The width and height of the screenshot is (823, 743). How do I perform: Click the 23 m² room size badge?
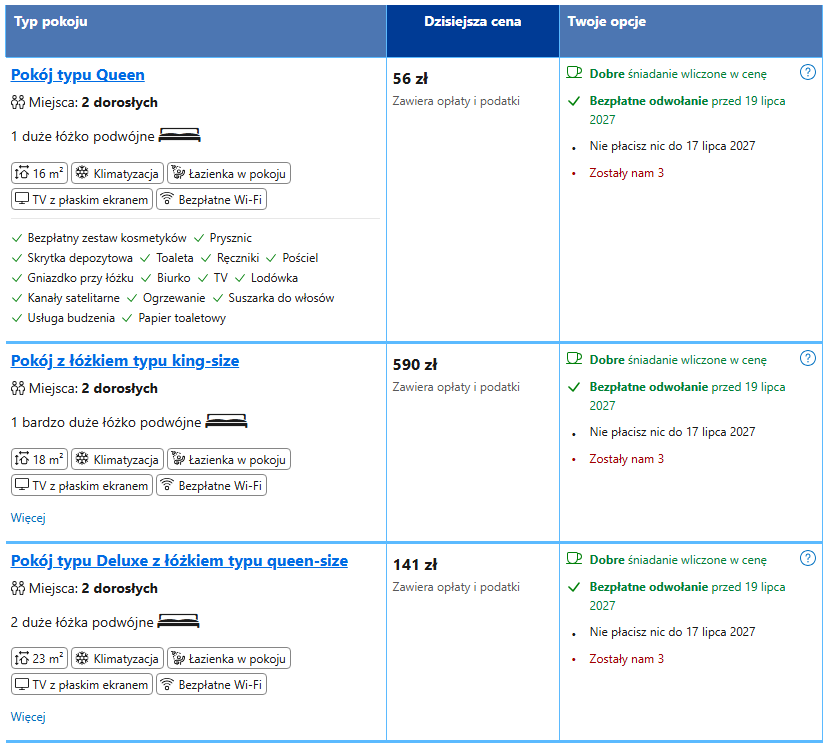click(x=39, y=658)
